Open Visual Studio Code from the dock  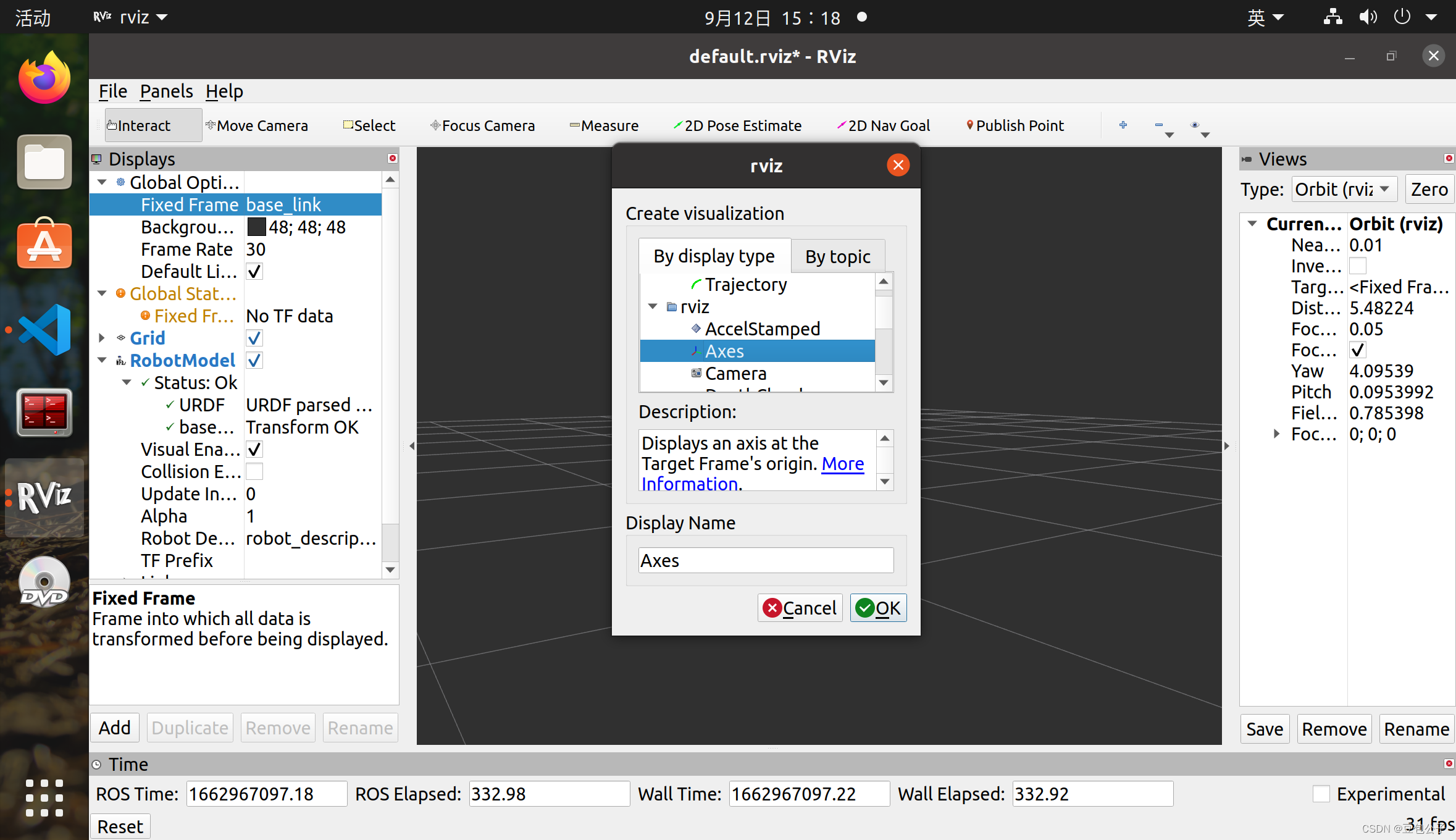pos(44,329)
